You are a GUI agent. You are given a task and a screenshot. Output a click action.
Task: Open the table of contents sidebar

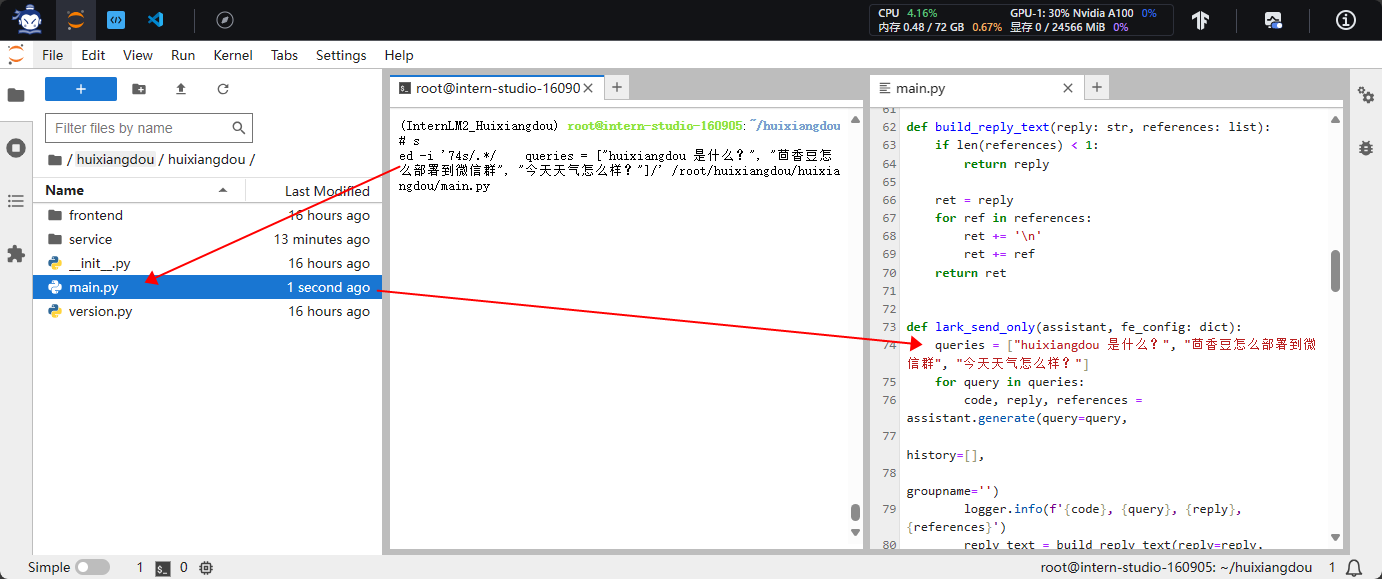pos(16,201)
